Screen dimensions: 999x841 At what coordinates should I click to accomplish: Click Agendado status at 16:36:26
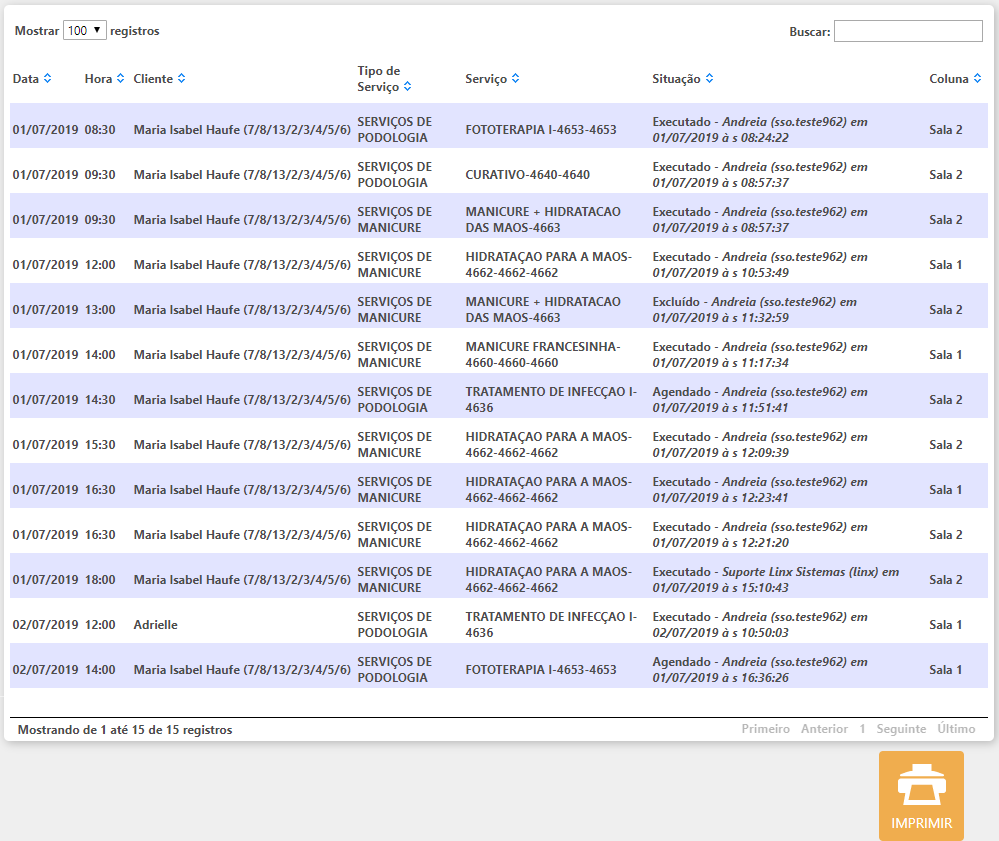pyautogui.click(x=759, y=670)
